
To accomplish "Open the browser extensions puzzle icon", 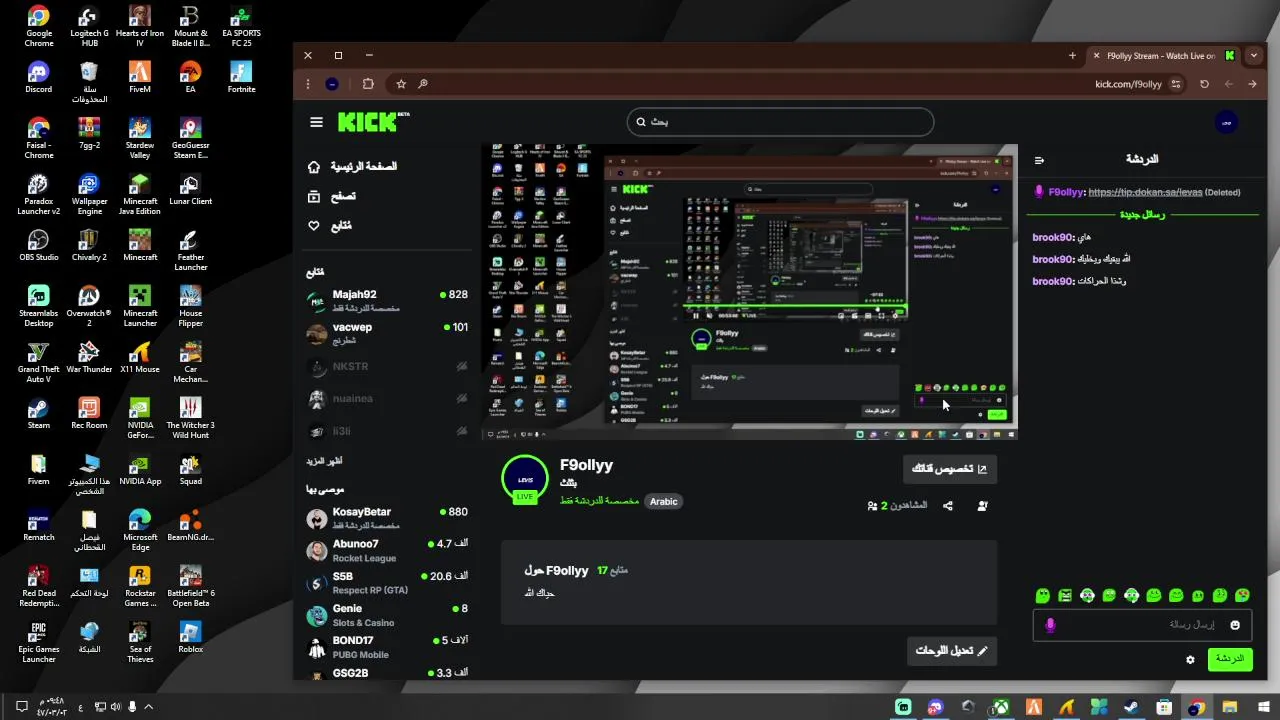I will (x=368, y=84).
